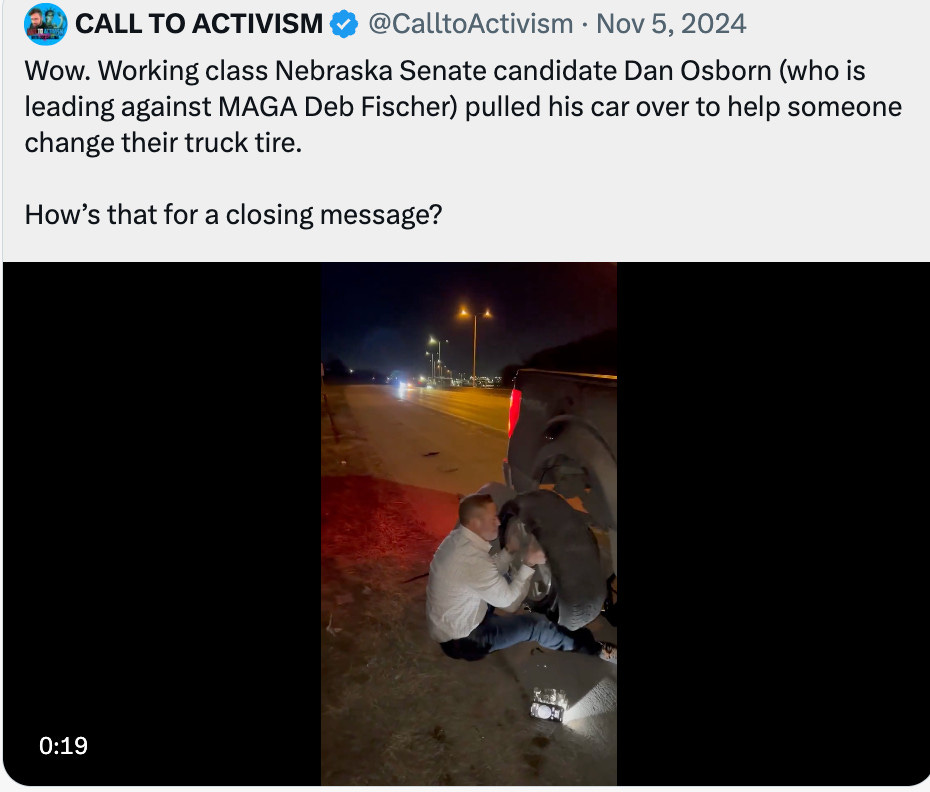
Task: Click the red truck tail light in video
Action: (514, 412)
